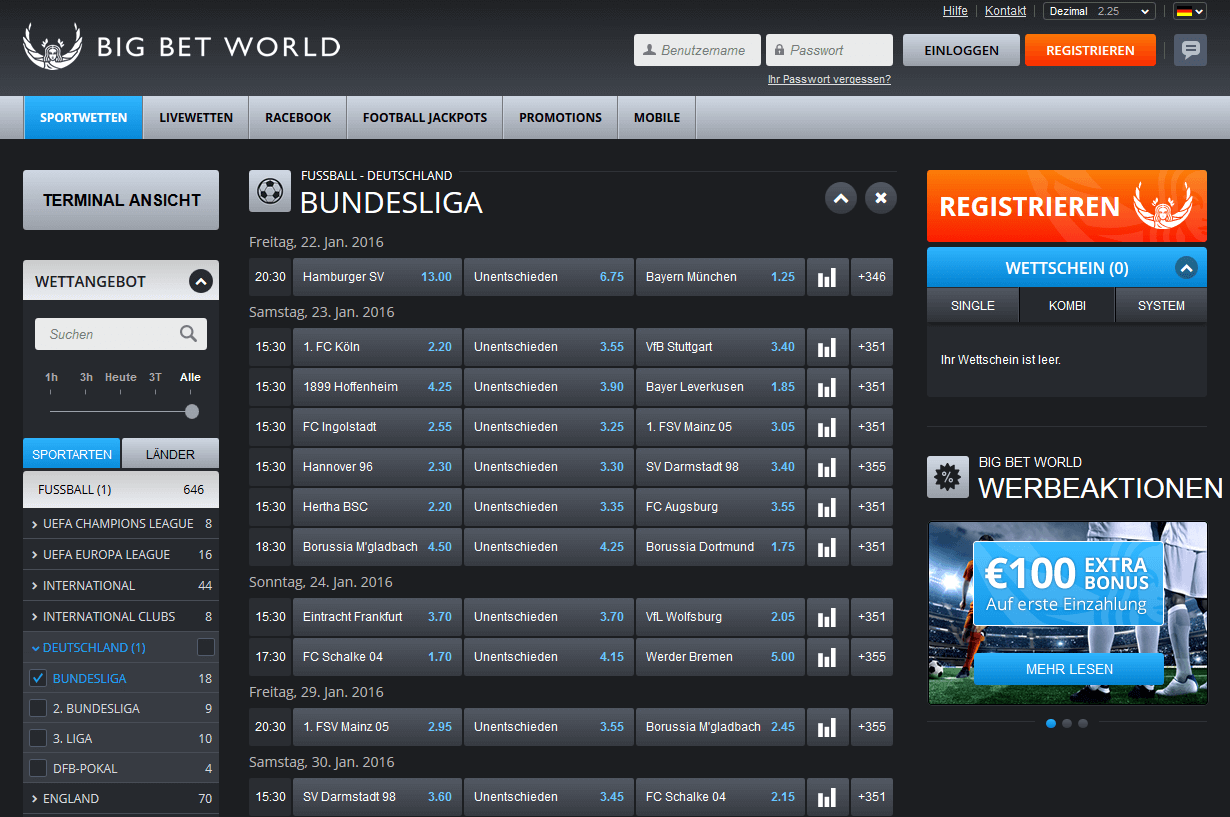Screen dimensions: 1230x817
Task: Open statistics icon for 1899 Hoffenheim match
Action: click(x=827, y=387)
